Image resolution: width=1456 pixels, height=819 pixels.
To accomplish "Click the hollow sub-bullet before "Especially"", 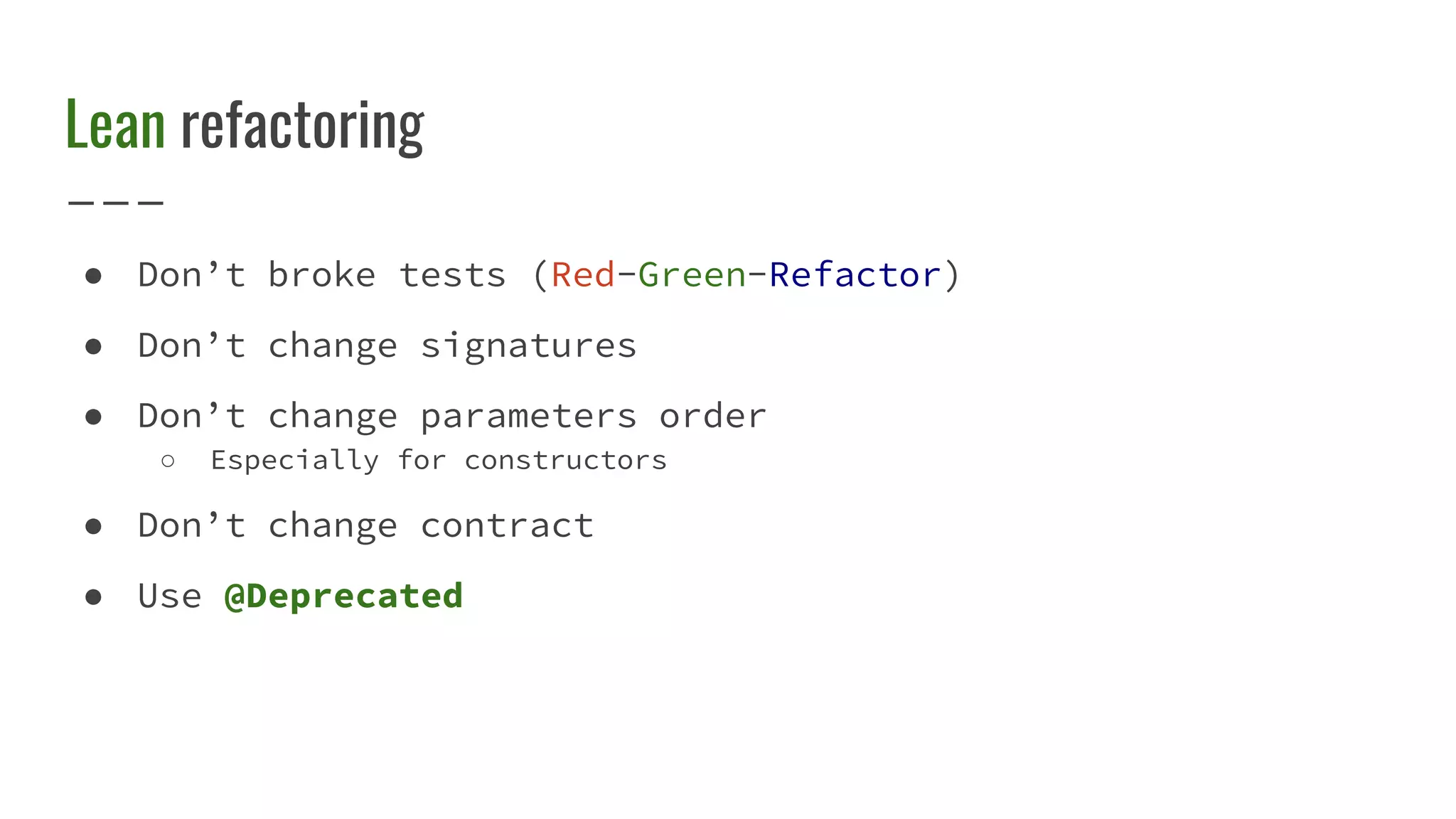I will 168,461.
